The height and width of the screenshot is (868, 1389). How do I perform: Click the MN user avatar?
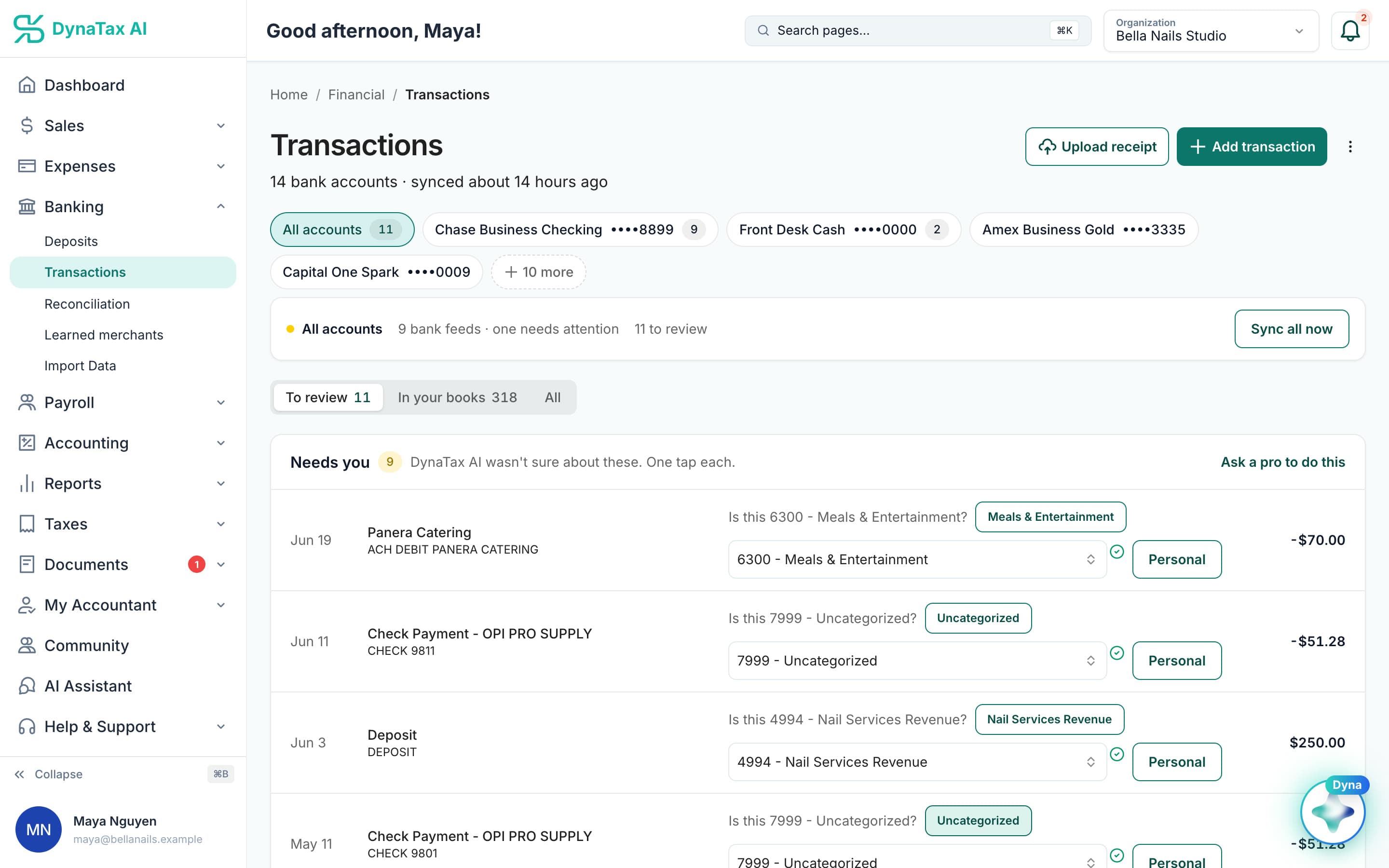(39, 829)
